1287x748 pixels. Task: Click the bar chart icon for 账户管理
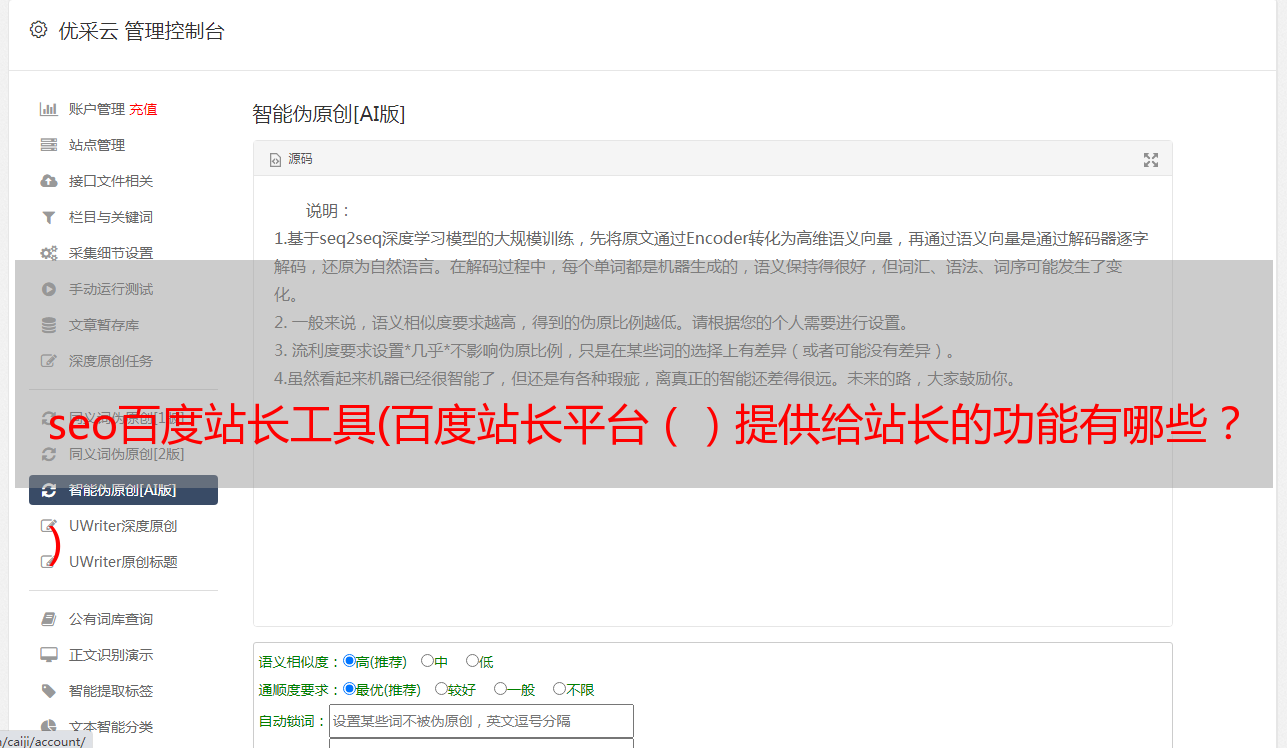[48, 109]
